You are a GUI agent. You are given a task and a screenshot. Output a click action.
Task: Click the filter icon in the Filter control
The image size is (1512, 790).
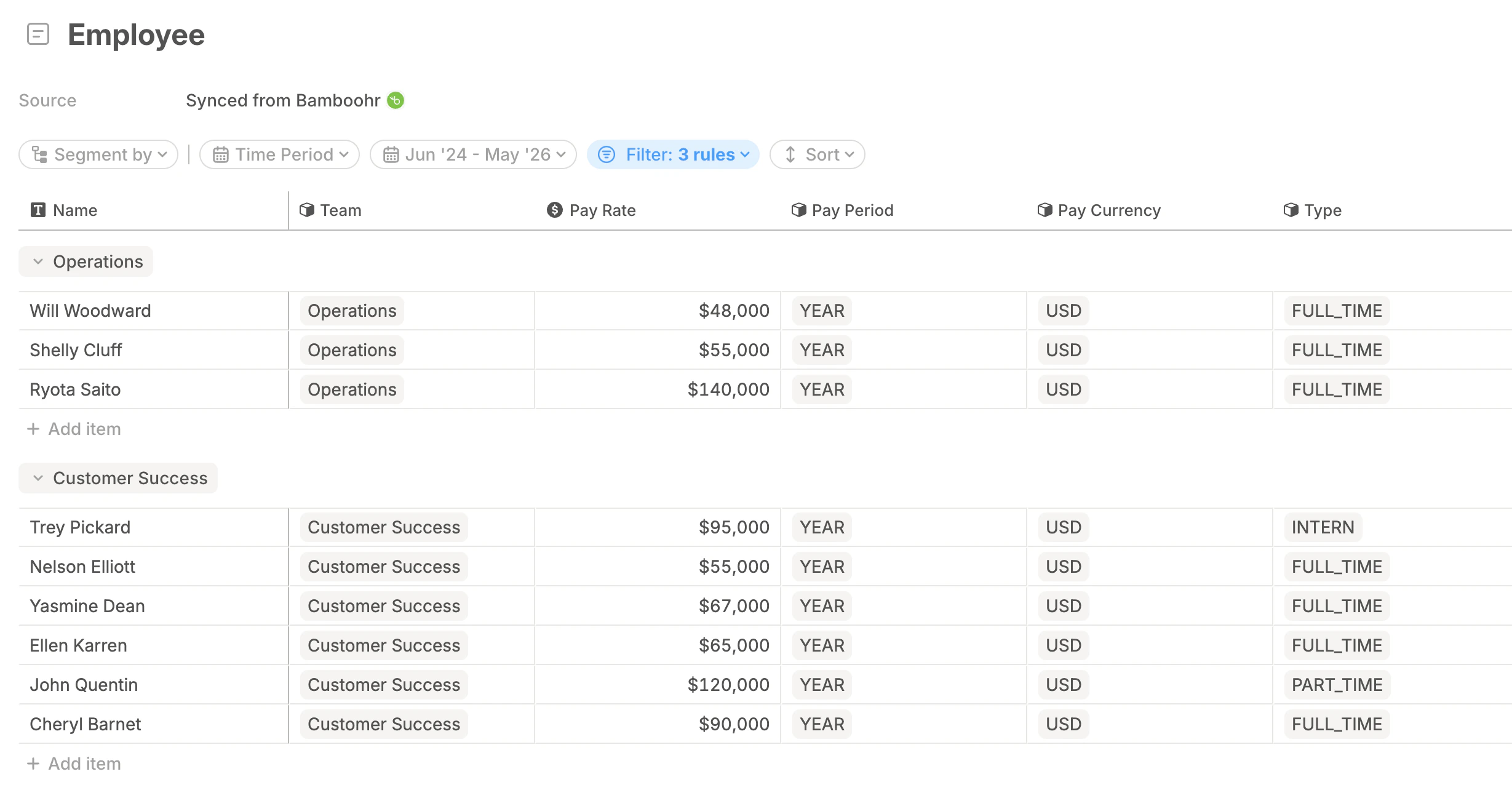pos(607,154)
